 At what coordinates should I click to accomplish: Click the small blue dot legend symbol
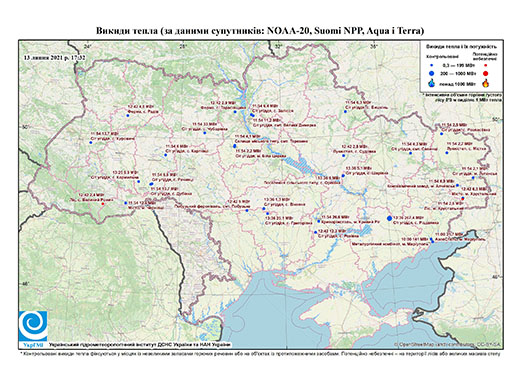(x=432, y=66)
